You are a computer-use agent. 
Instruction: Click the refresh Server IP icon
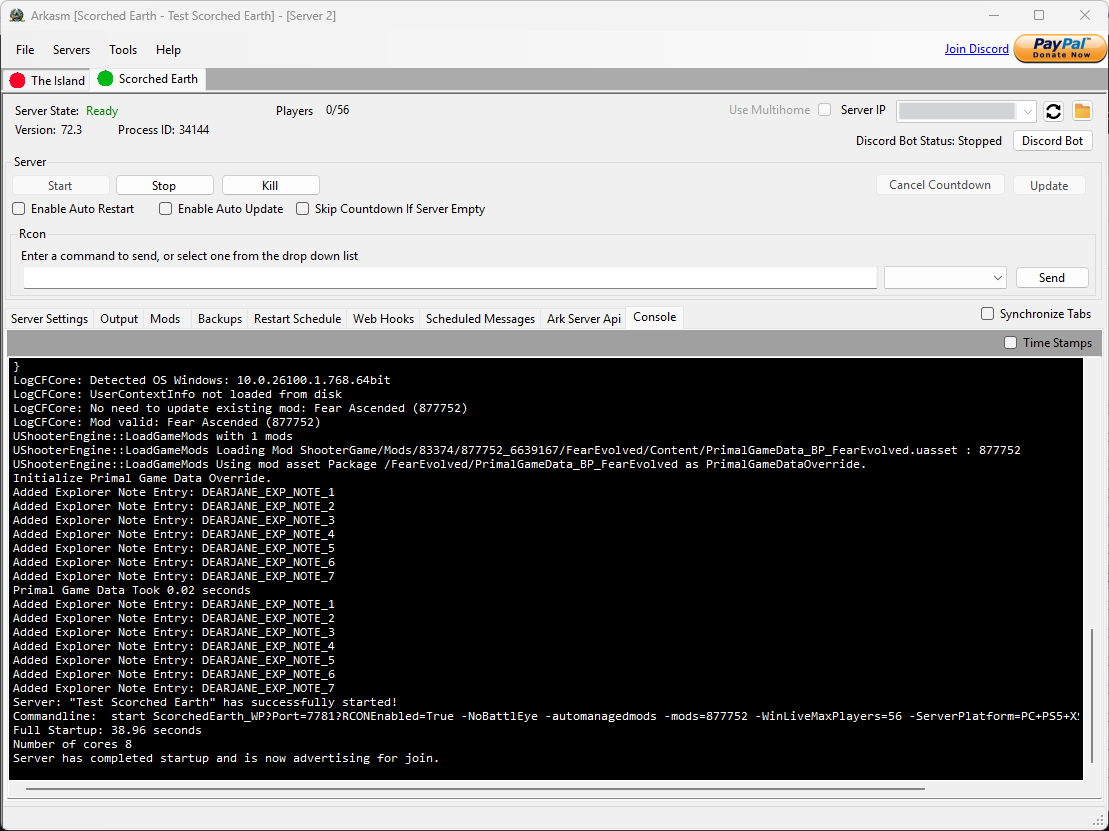click(x=1053, y=111)
